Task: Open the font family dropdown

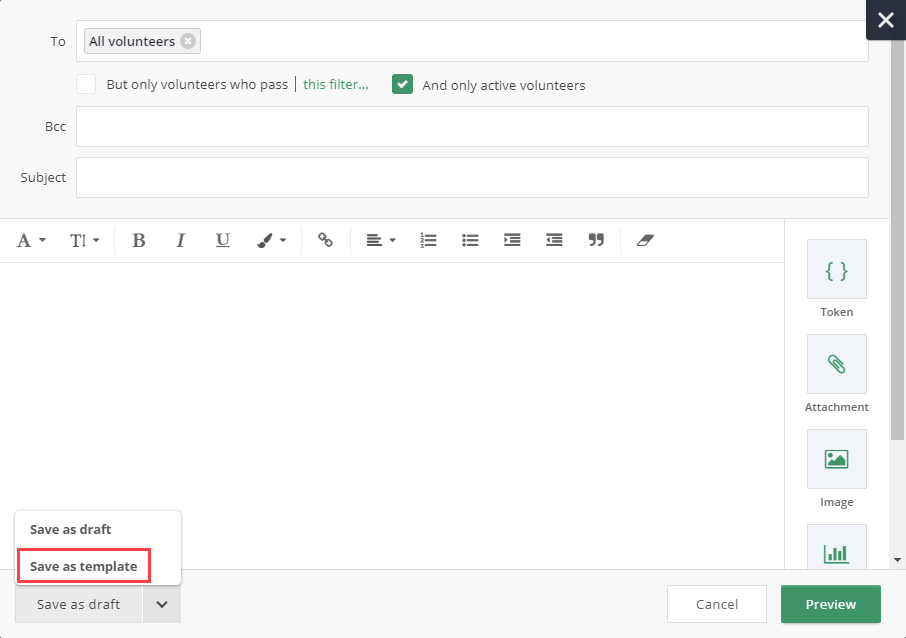Action: pyautogui.click(x=32, y=240)
